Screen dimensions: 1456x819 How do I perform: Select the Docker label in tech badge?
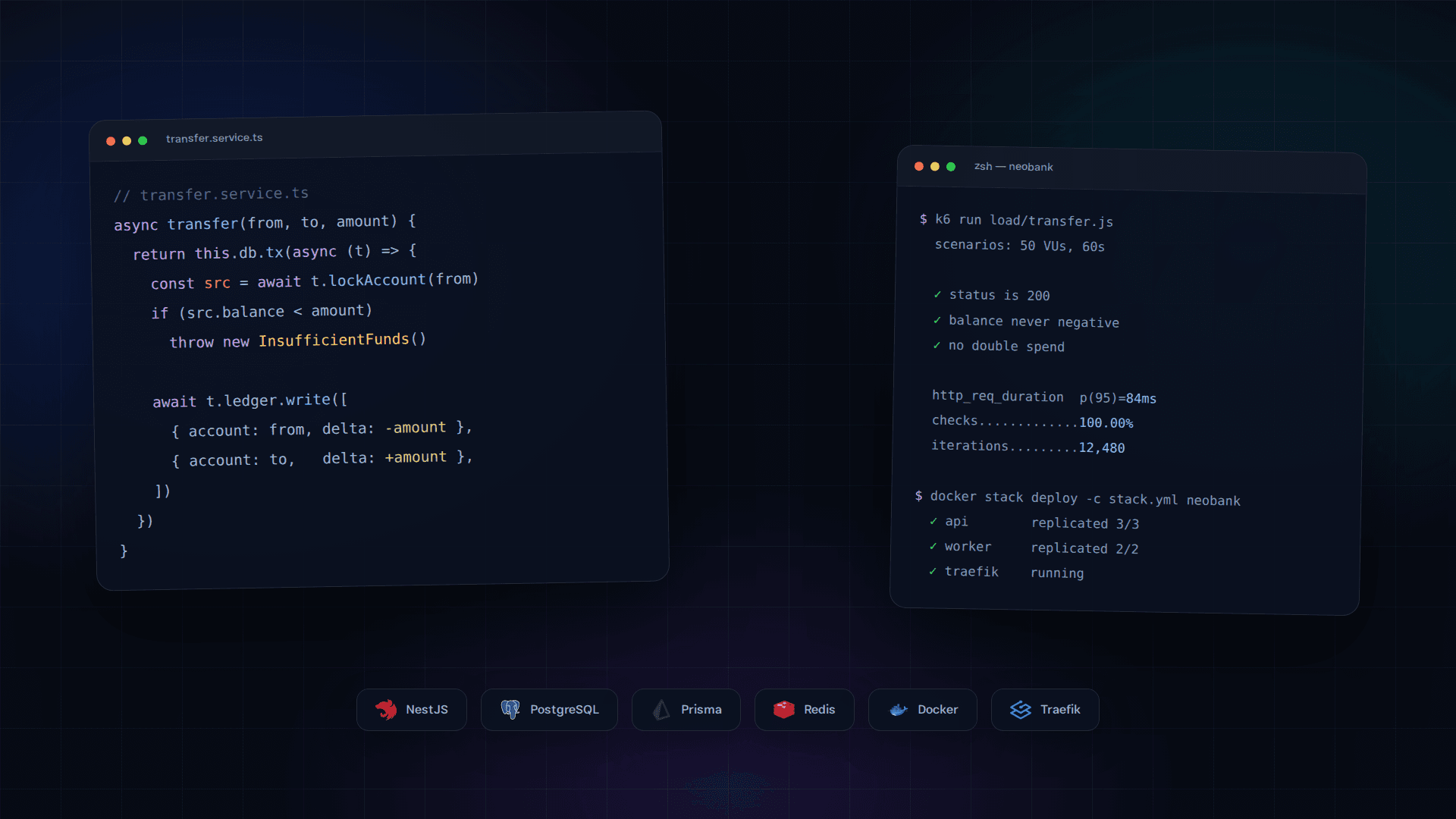(938, 710)
